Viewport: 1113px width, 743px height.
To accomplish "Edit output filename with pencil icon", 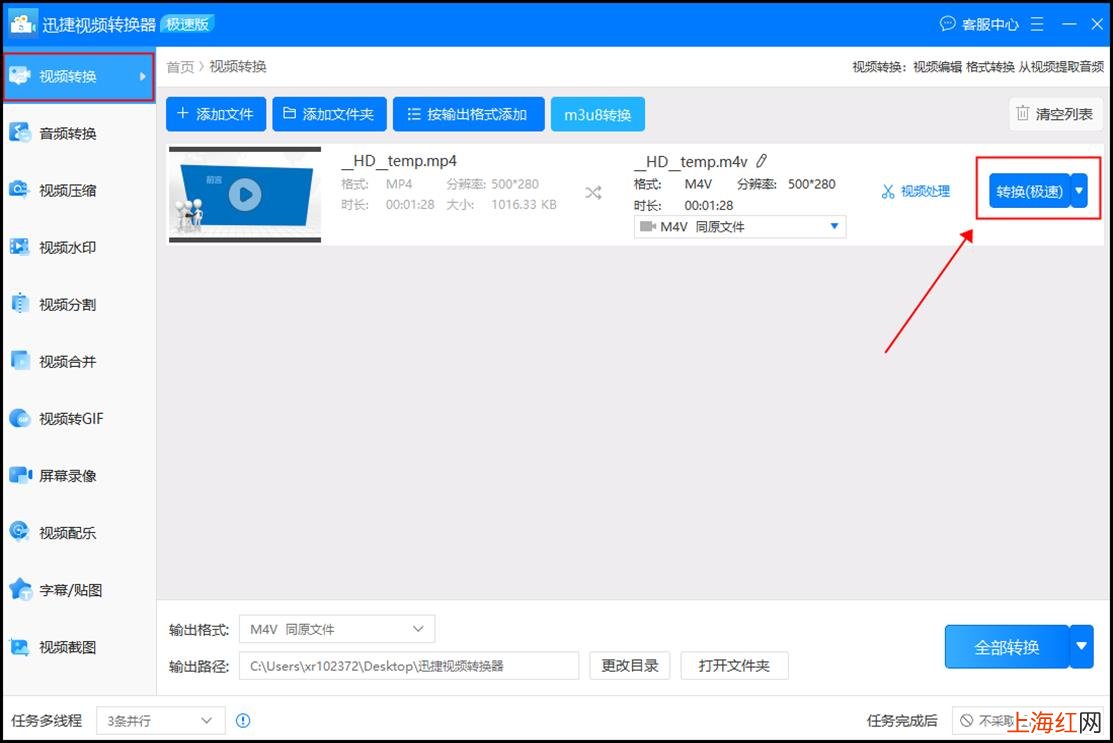I will click(762, 161).
